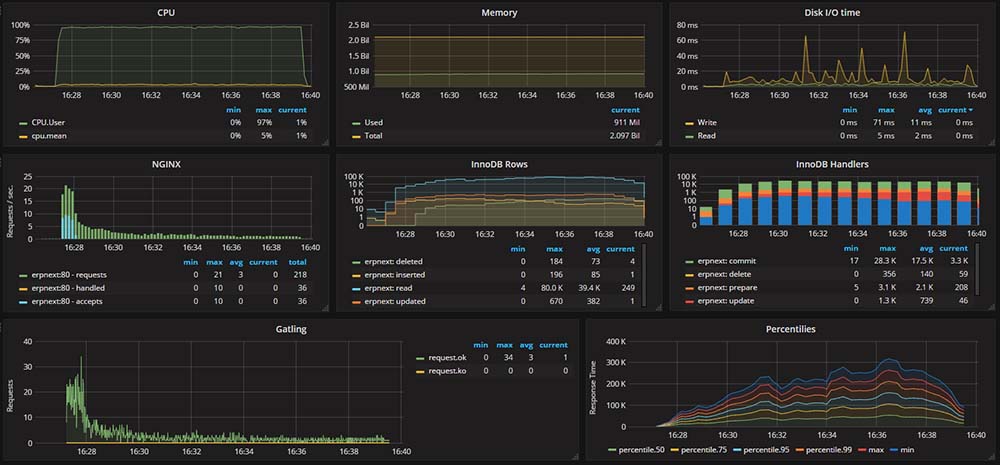Screen dimensions: 1000x465
Task: Click the Disk I/O time panel resize handle
Action: 992,144
